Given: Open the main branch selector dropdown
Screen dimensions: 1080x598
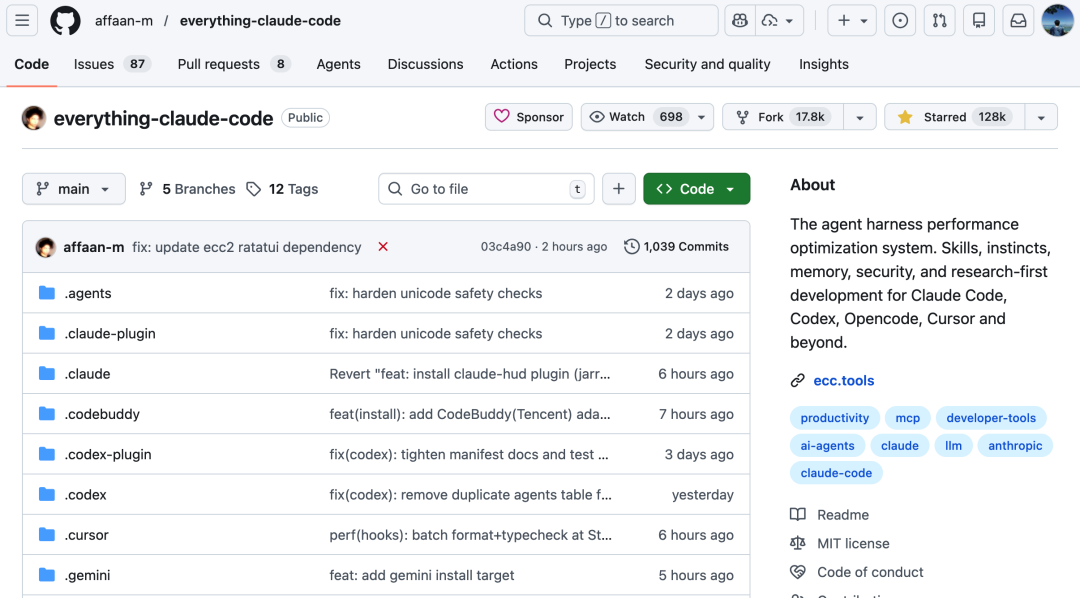Looking at the screenshot, I should click(73, 188).
